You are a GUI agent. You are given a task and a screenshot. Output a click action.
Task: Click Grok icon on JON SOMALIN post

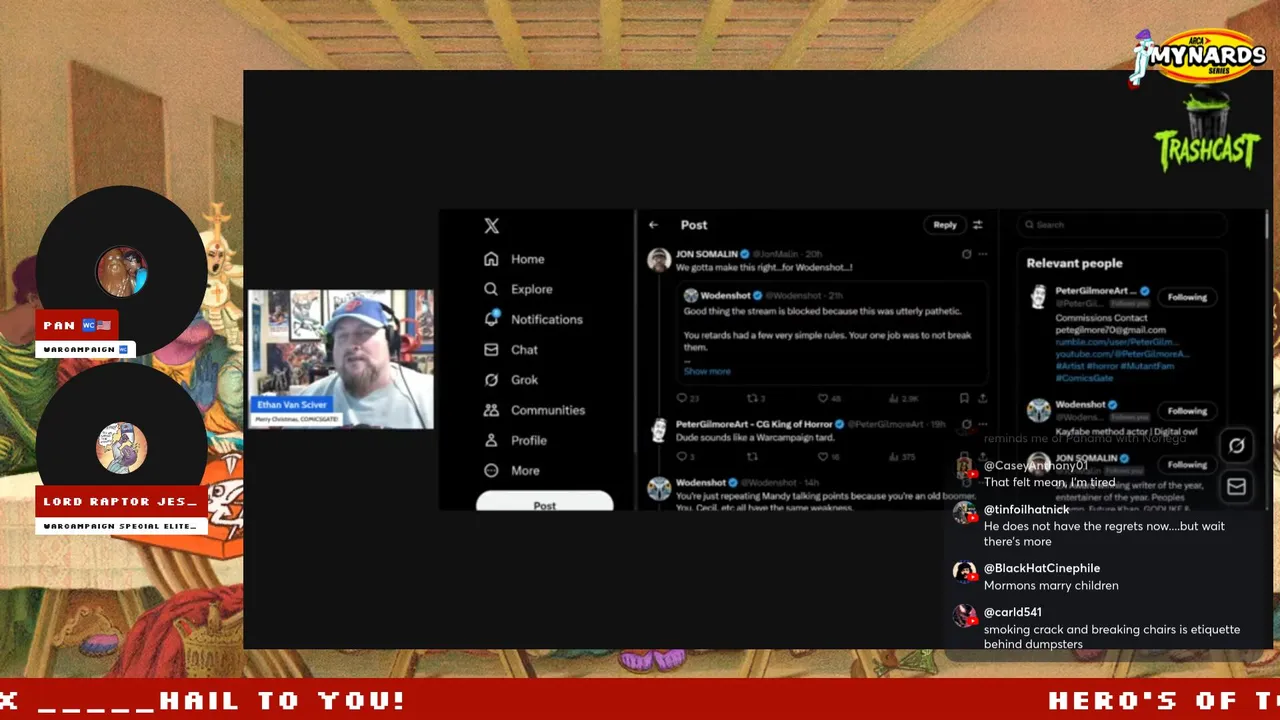(966, 254)
